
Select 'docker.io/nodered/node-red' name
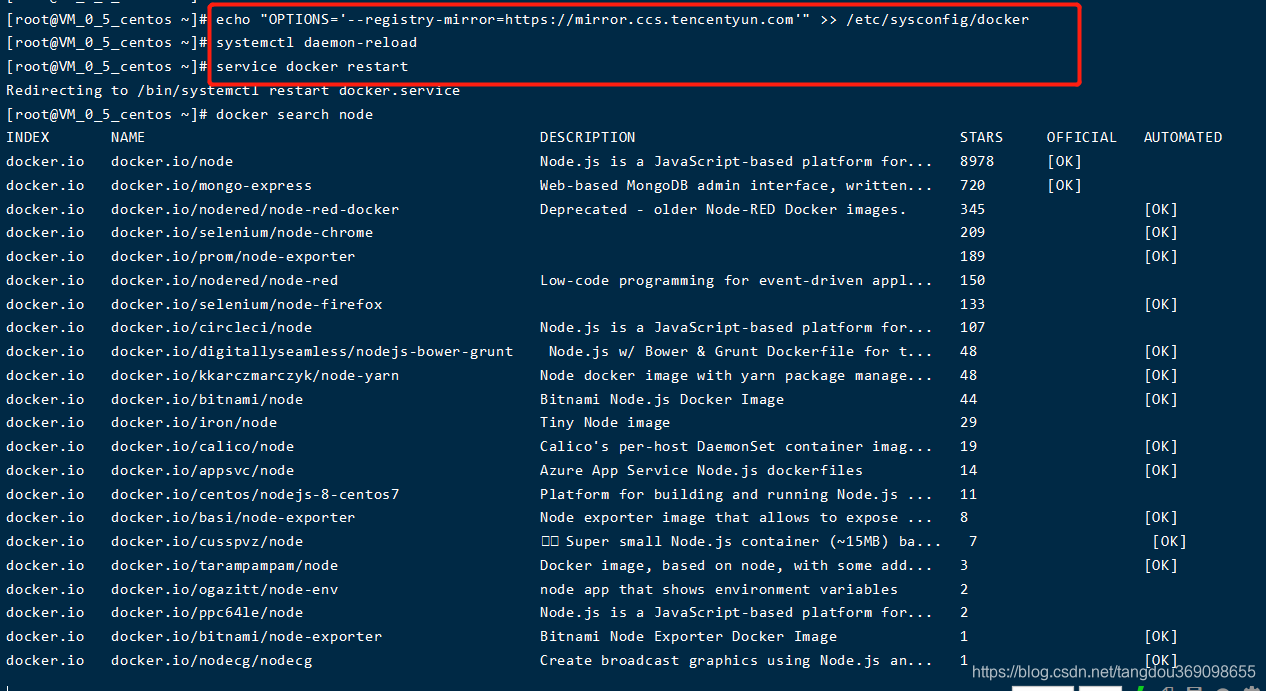(224, 280)
